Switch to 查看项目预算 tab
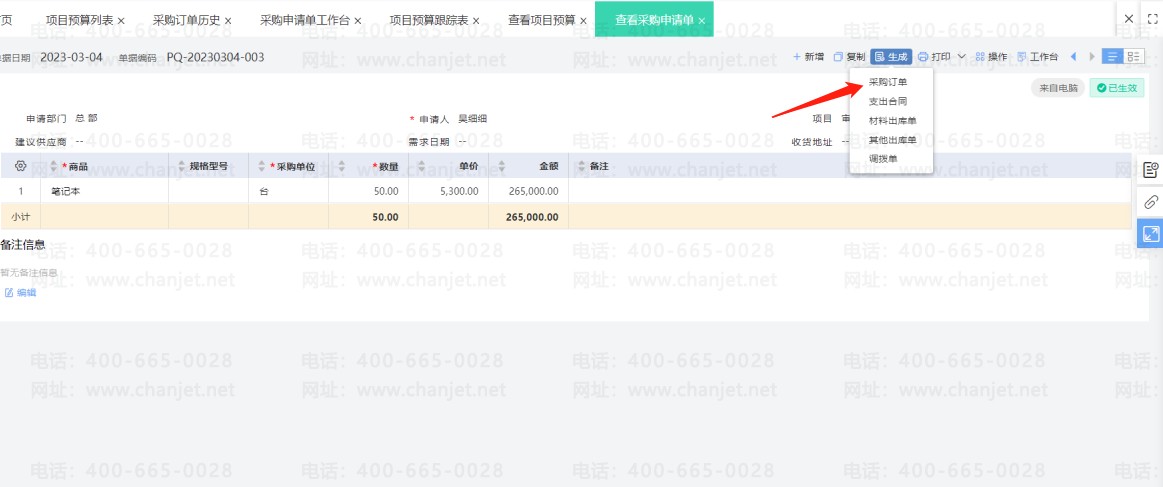The width and height of the screenshot is (1163, 487). [x=542, y=20]
